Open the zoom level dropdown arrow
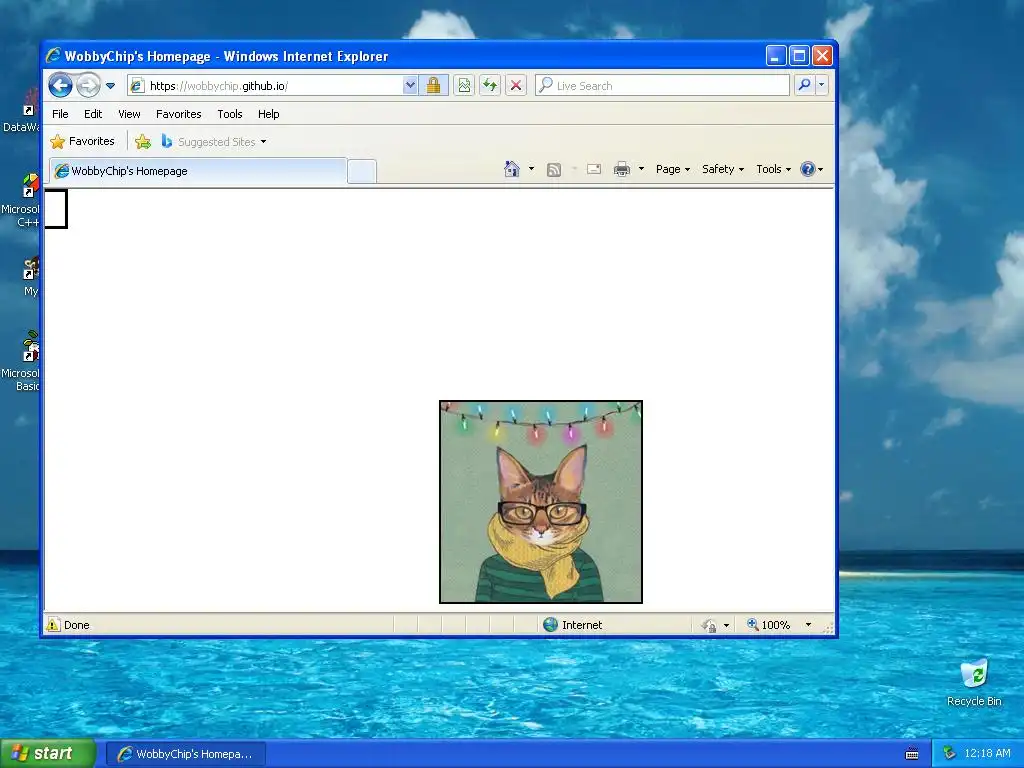Viewport: 1024px width, 768px height. click(x=808, y=625)
